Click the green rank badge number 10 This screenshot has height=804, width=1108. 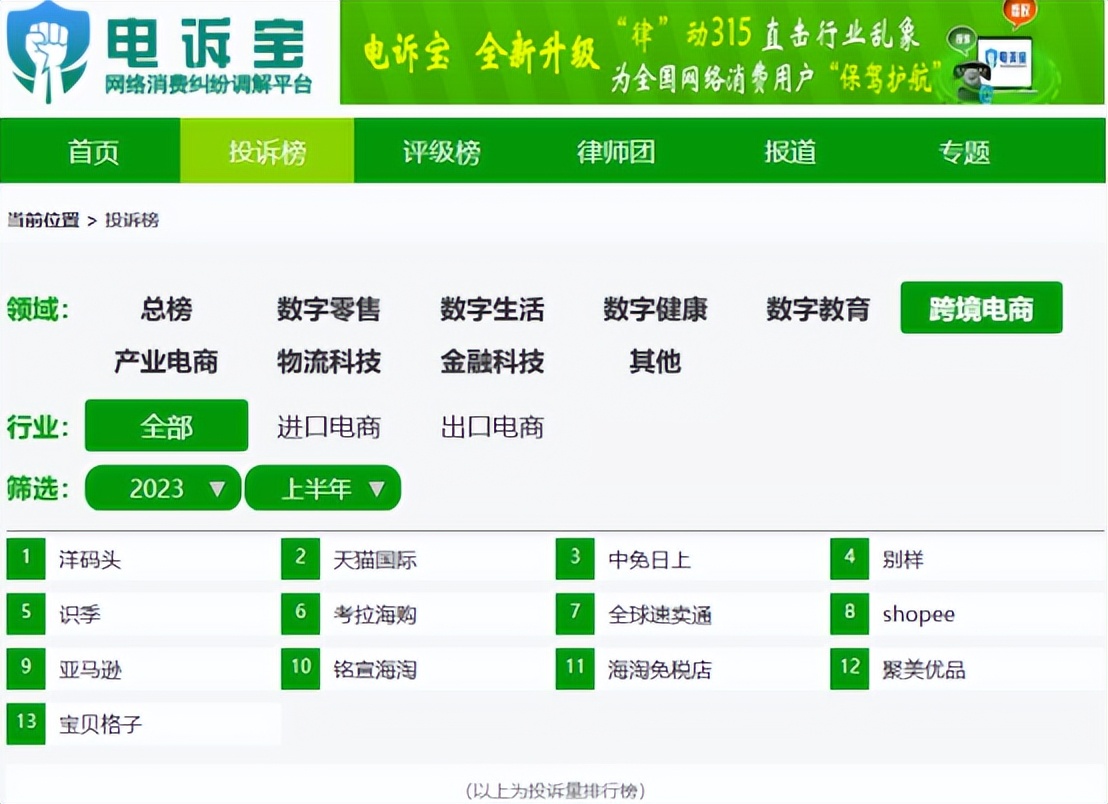pyautogui.click(x=300, y=668)
